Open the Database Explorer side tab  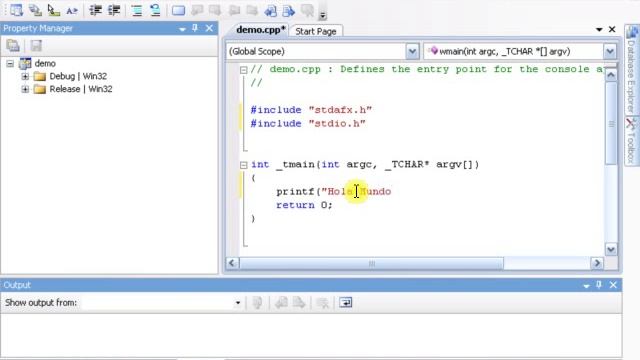(631, 70)
